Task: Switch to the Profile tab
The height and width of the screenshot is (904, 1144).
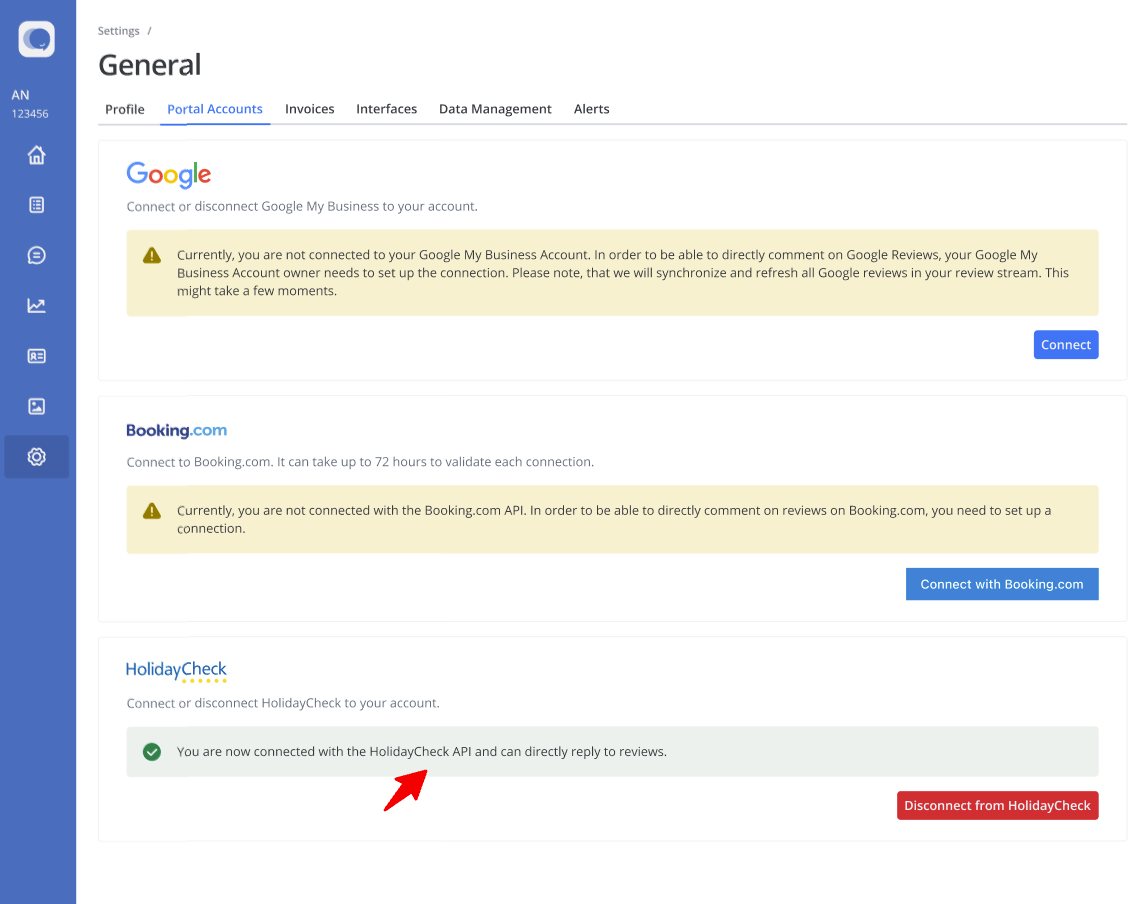Action: 125,109
